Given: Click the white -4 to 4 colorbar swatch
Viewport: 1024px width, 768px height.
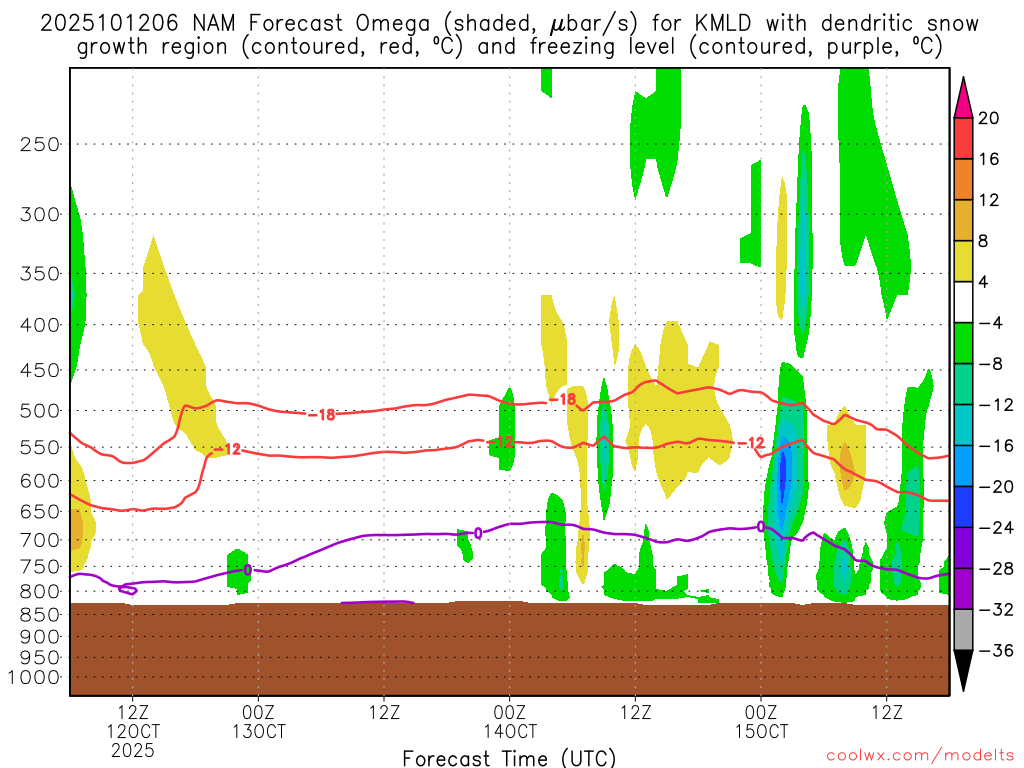Looking at the screenshot, I should pyautogui.click(x=963, y=302).
